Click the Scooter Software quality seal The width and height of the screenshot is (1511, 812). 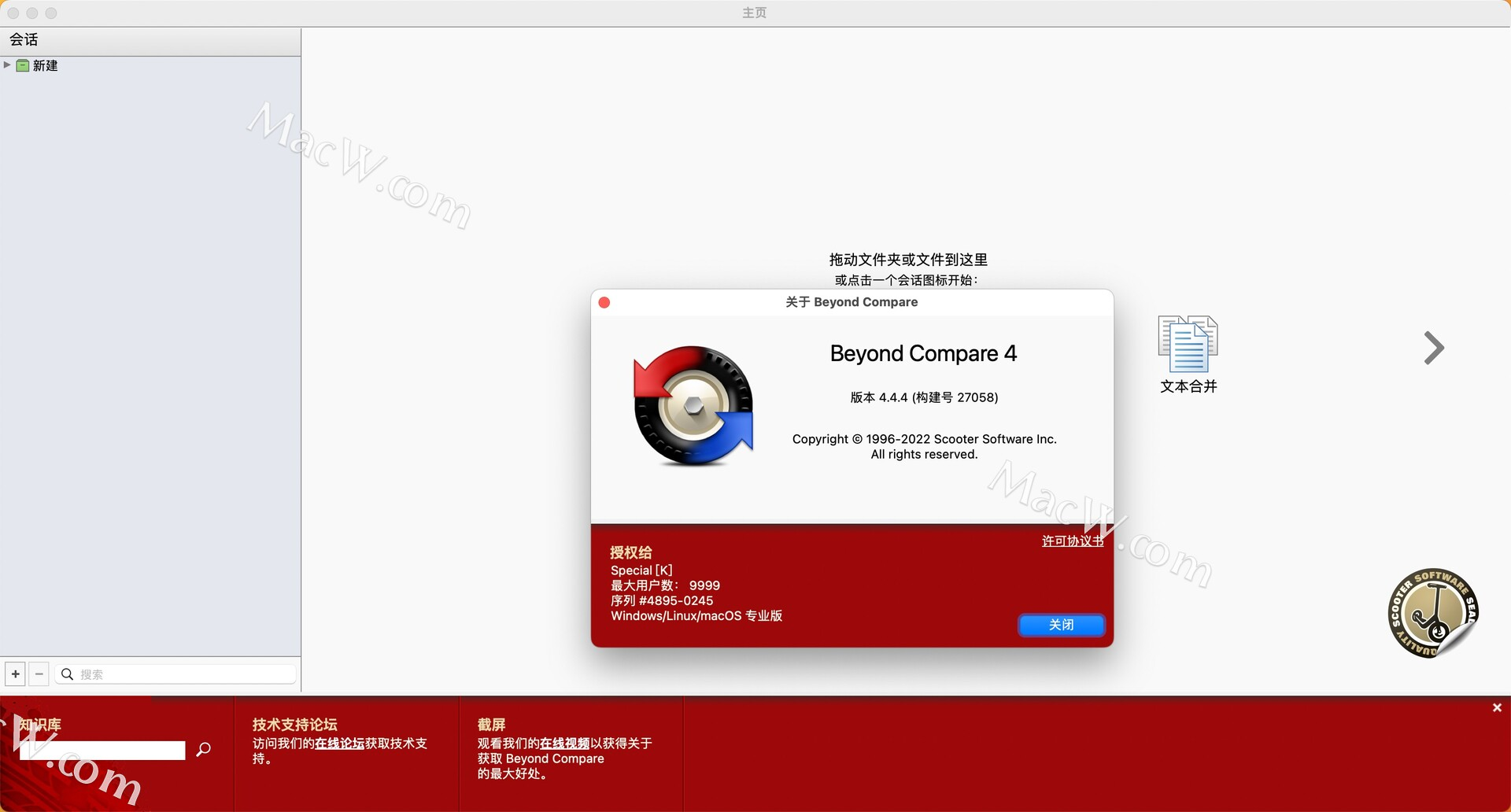tap(1433, 613)
